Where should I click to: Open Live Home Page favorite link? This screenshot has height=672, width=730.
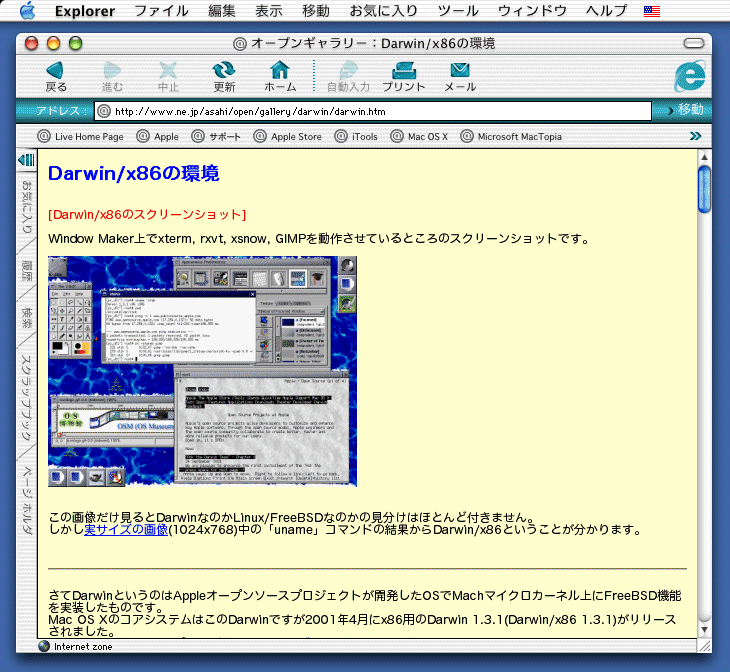point(80,136)
